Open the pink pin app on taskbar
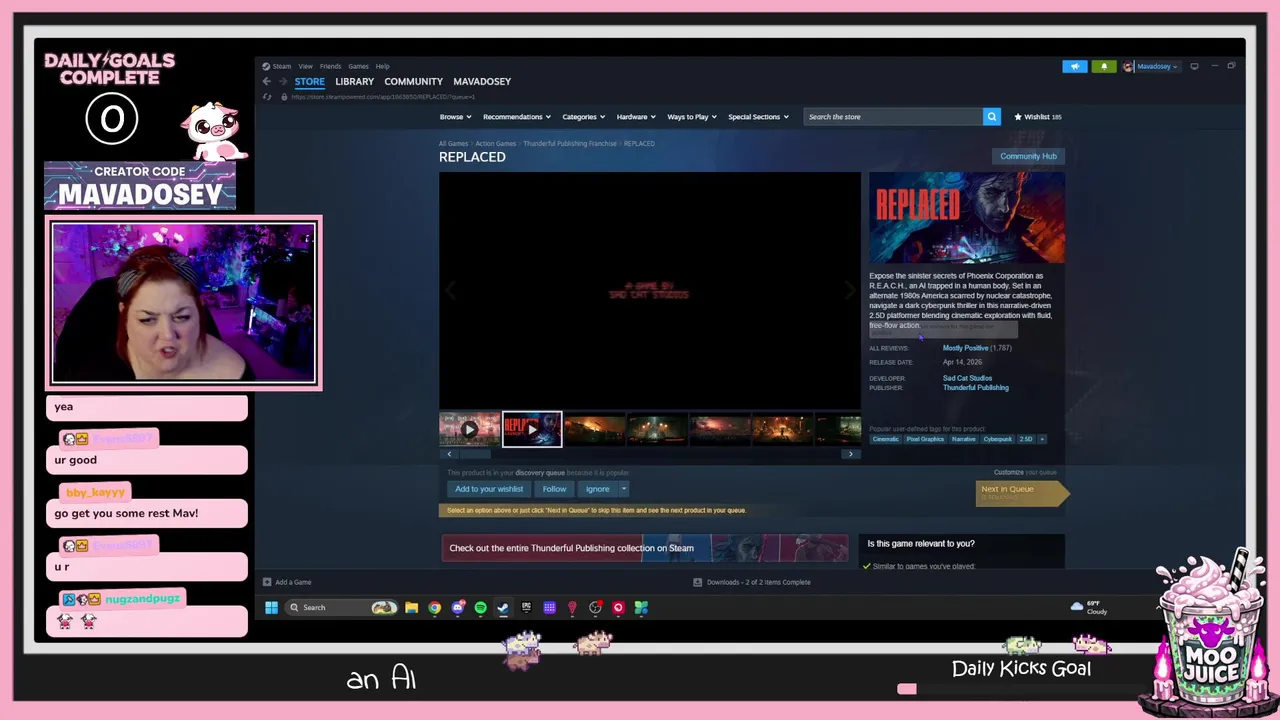1280x720 pixels. [x=572, y=607]
